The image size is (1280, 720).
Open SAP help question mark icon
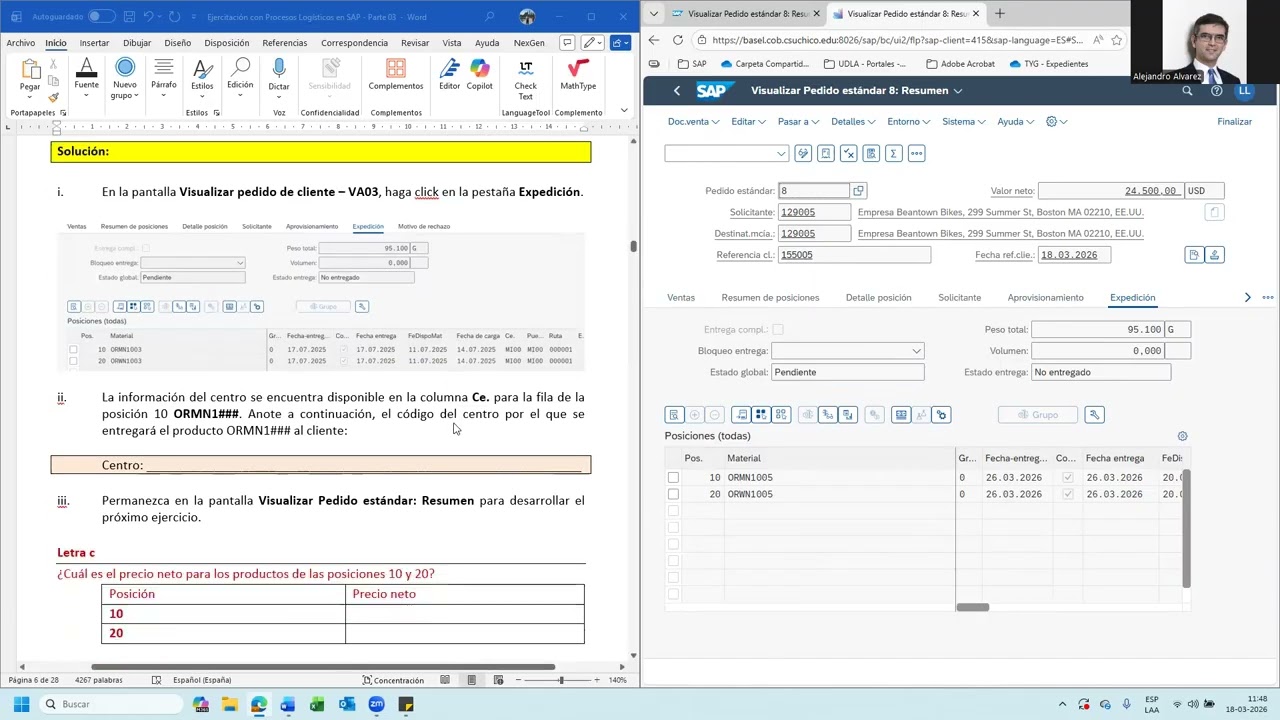(x=1216, y=90)
